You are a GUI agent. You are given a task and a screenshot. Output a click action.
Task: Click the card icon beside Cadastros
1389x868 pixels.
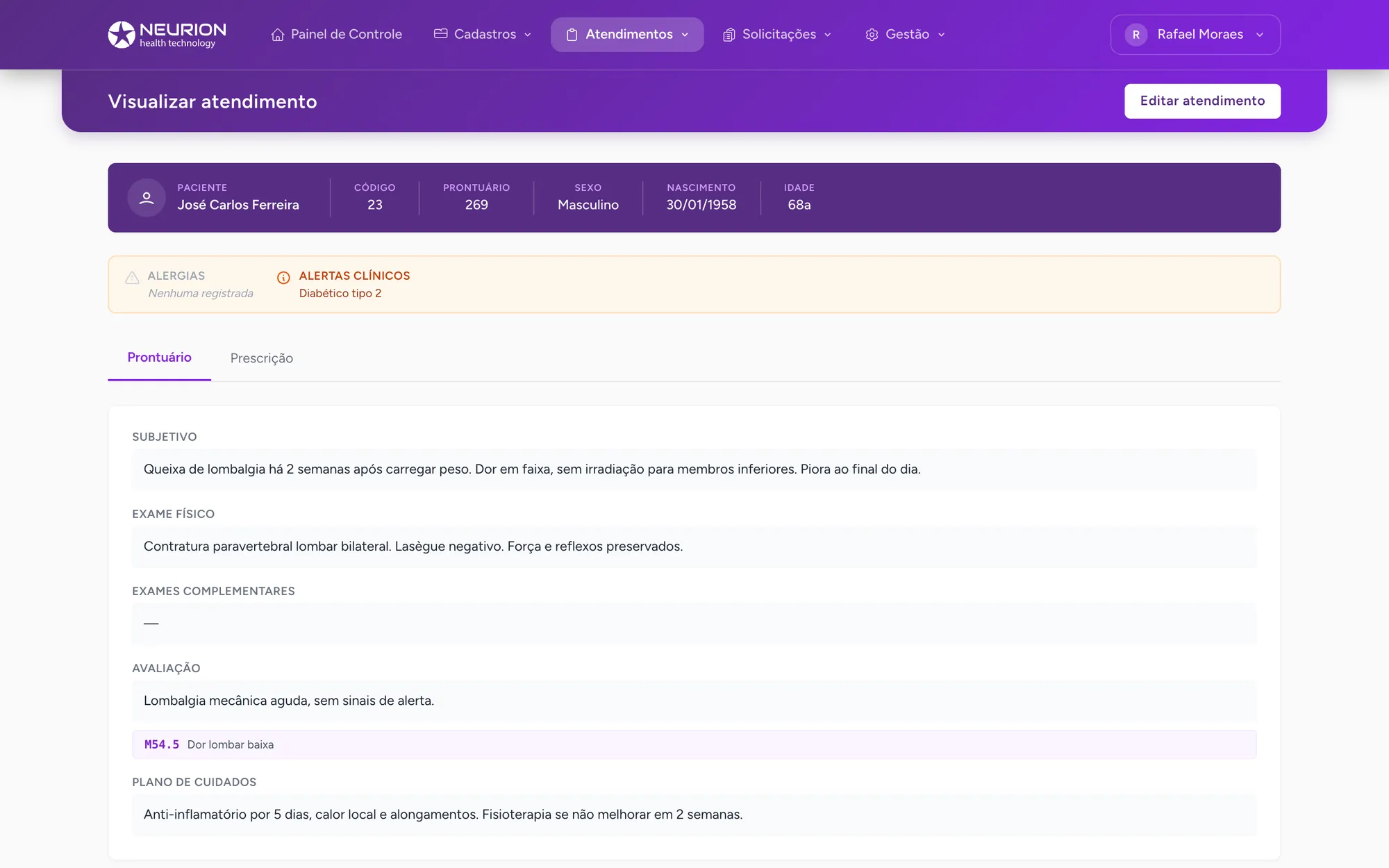click(440, 33)
